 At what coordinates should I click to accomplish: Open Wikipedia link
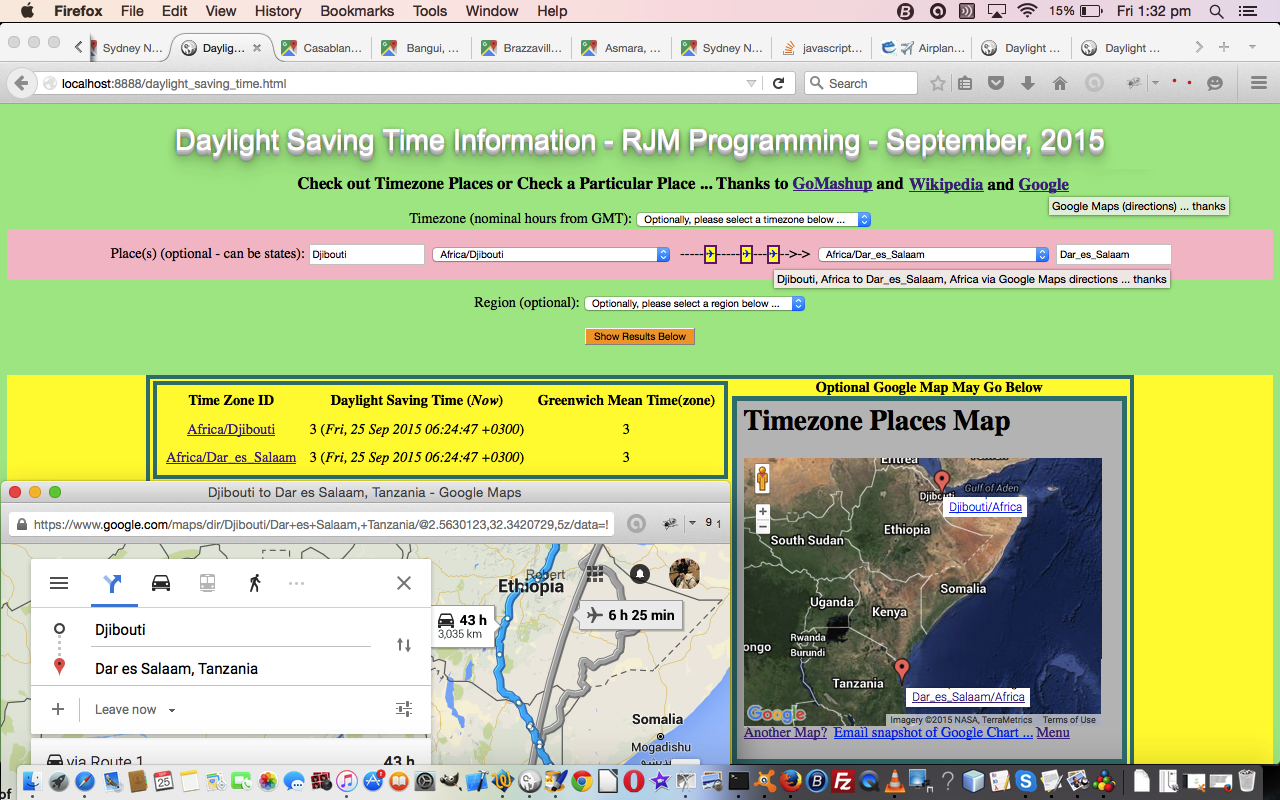point(946,184)
